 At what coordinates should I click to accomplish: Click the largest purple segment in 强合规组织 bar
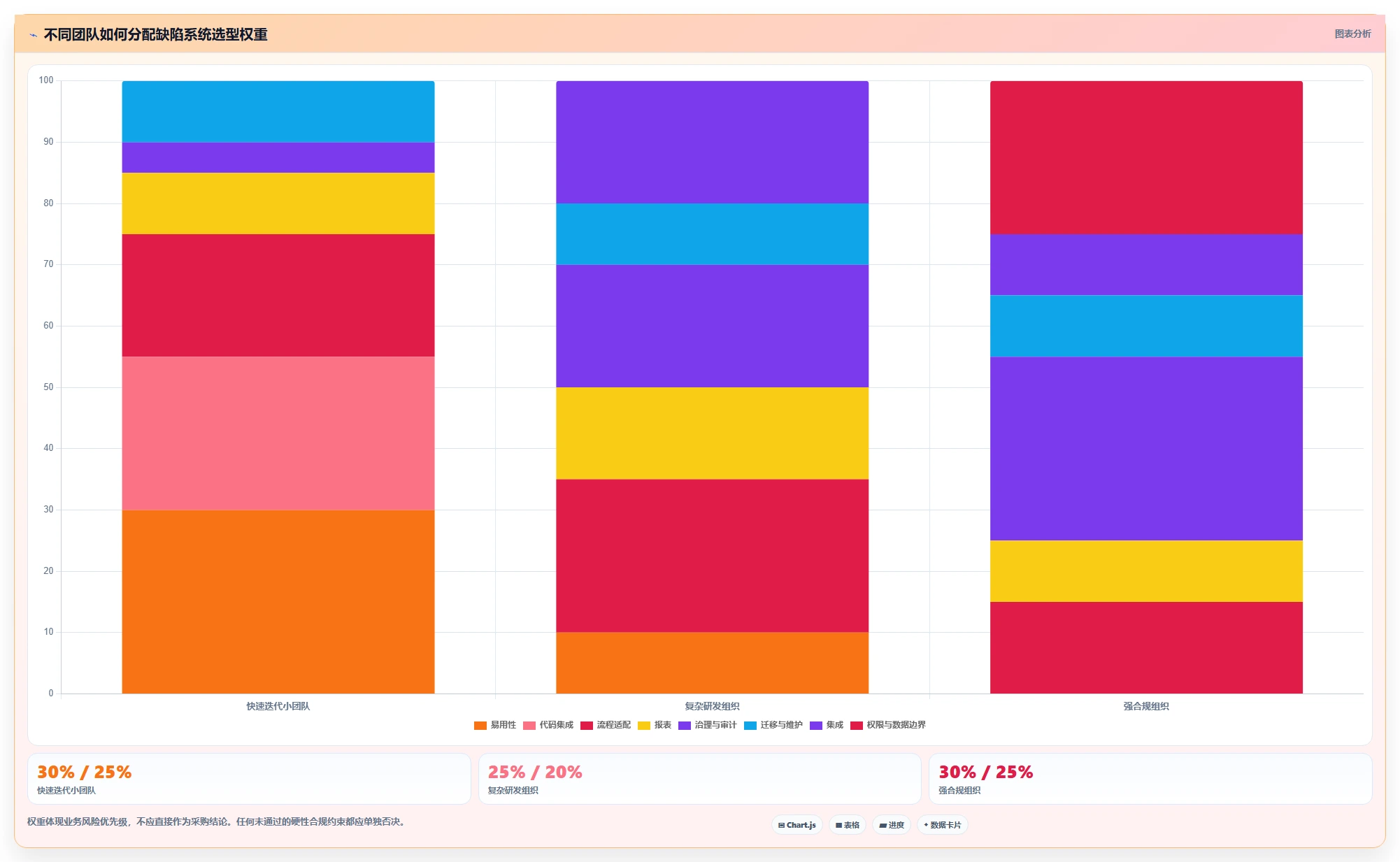tap(1147, 449)
